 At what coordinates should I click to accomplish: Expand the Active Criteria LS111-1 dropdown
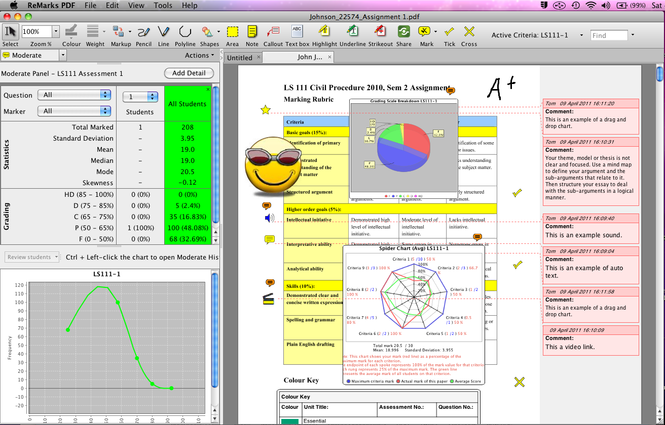[x=581, y=35]
